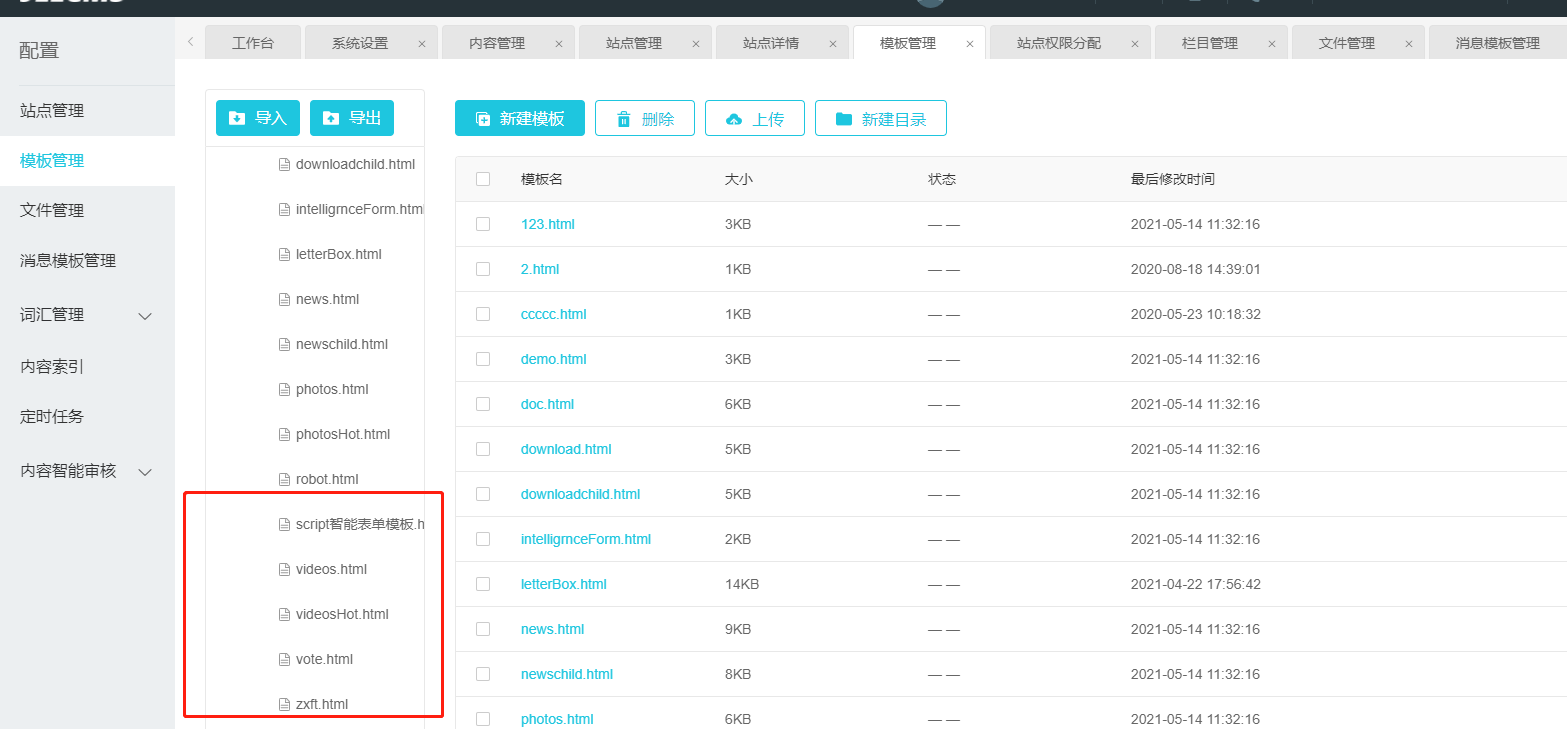
Task: Switch to the 站点权限分配 tab
Action: point(1059,43)
